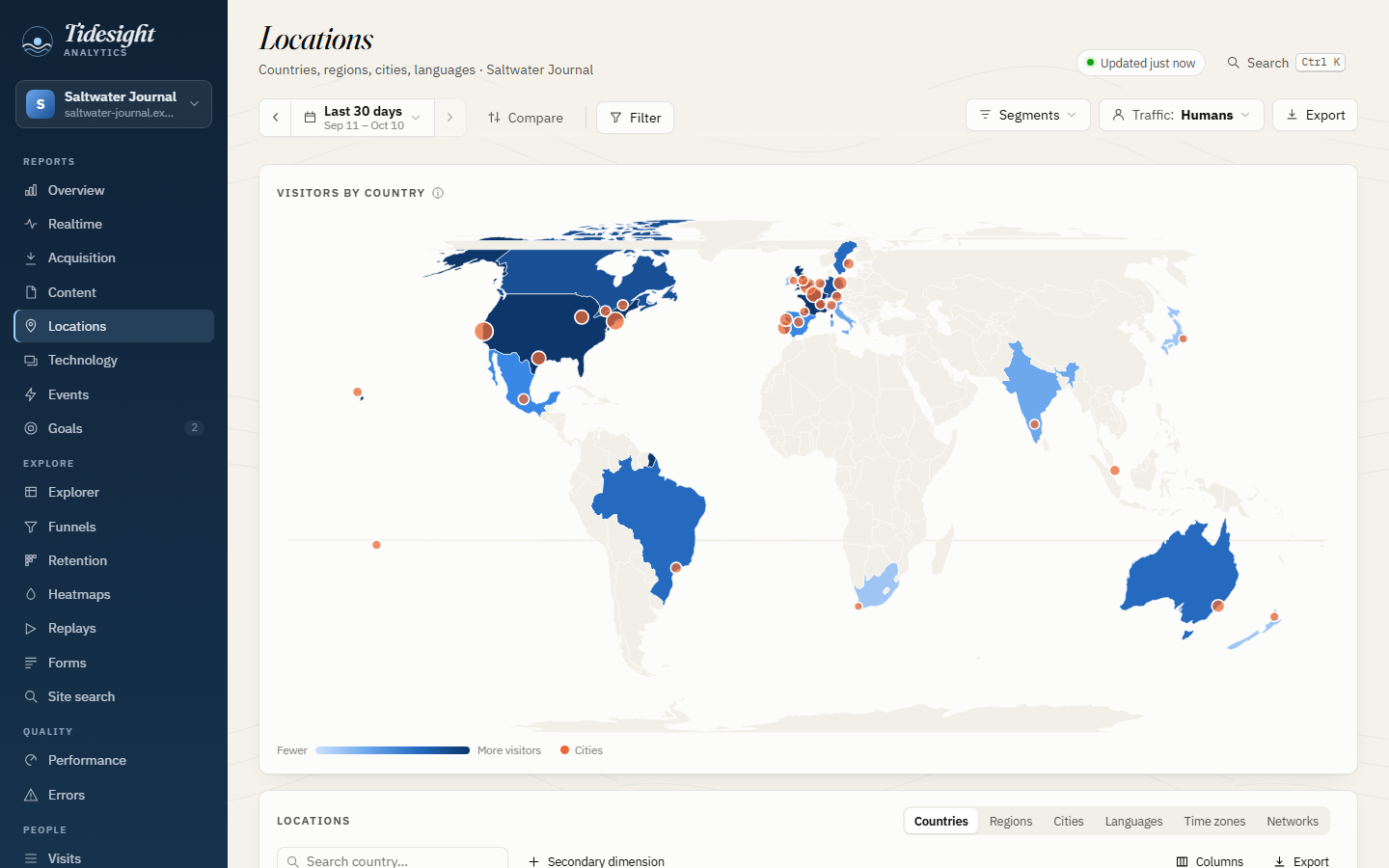Image resolution: width=1389 pixels, height=868 pixels.
Task: Expand the Saltwater Journal site switcher
Action: [114, 104]
